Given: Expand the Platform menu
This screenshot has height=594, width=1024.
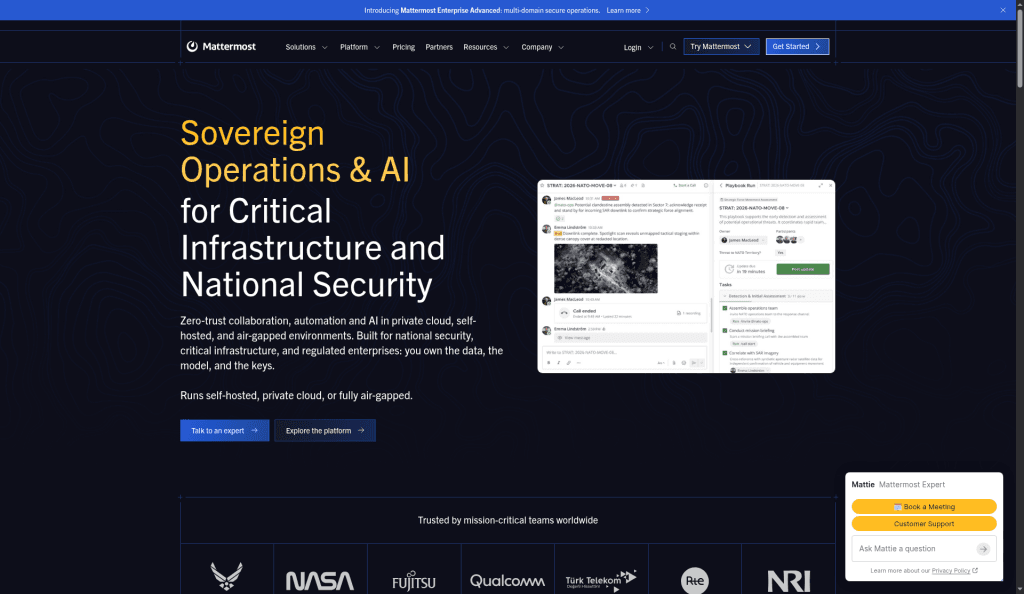Looking at the screenshot, I should 360,47.
